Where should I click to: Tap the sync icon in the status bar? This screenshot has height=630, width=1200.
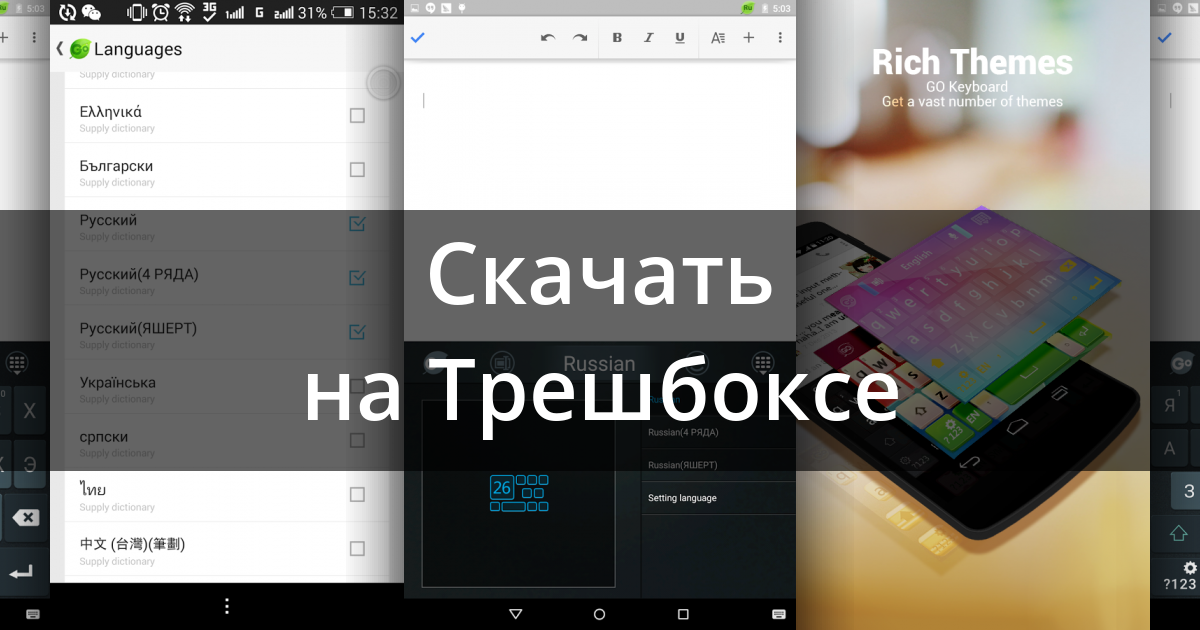pyautogui.click(x=67, y=13)
